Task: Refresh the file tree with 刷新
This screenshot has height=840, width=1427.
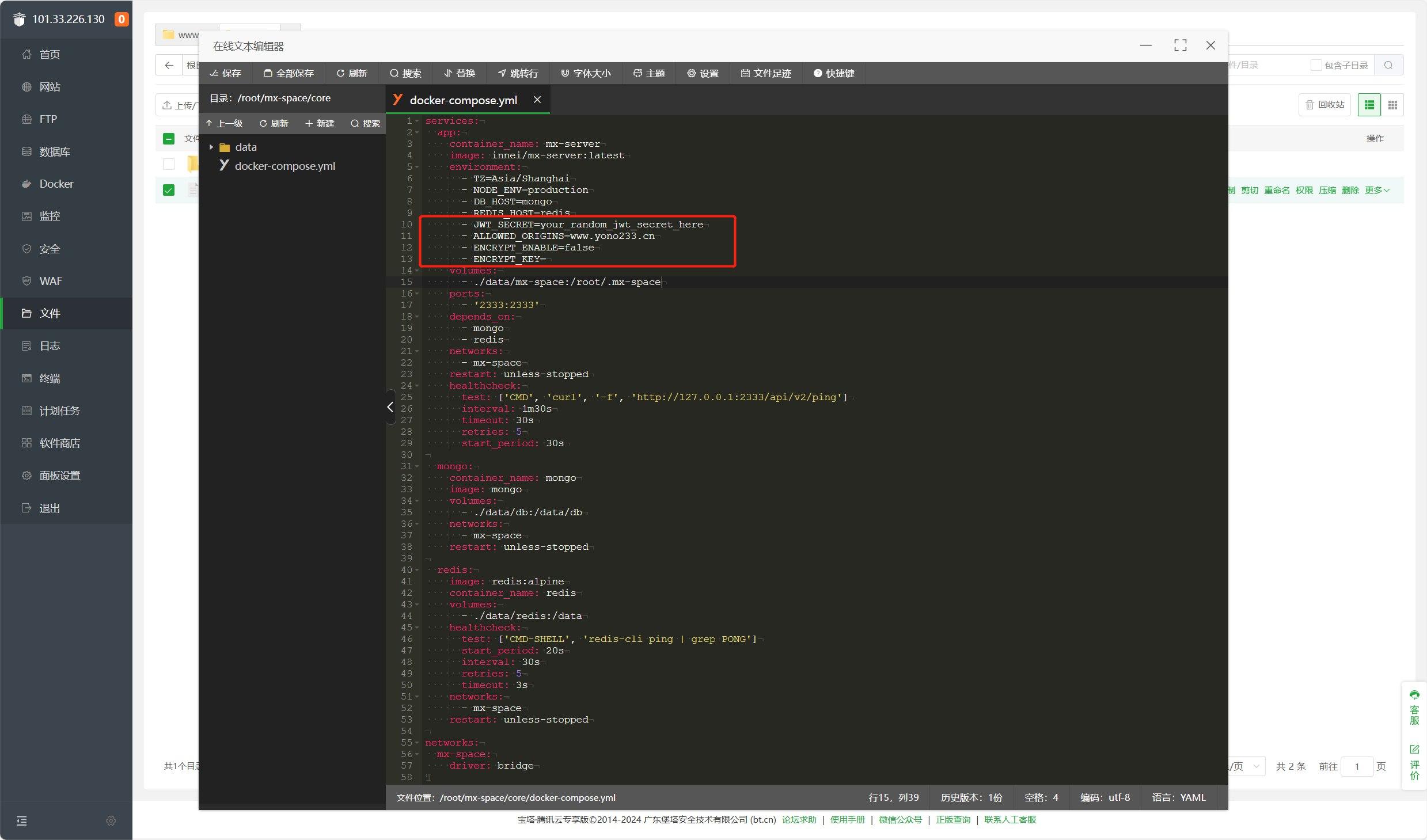Action: click(x=274, y=123)
